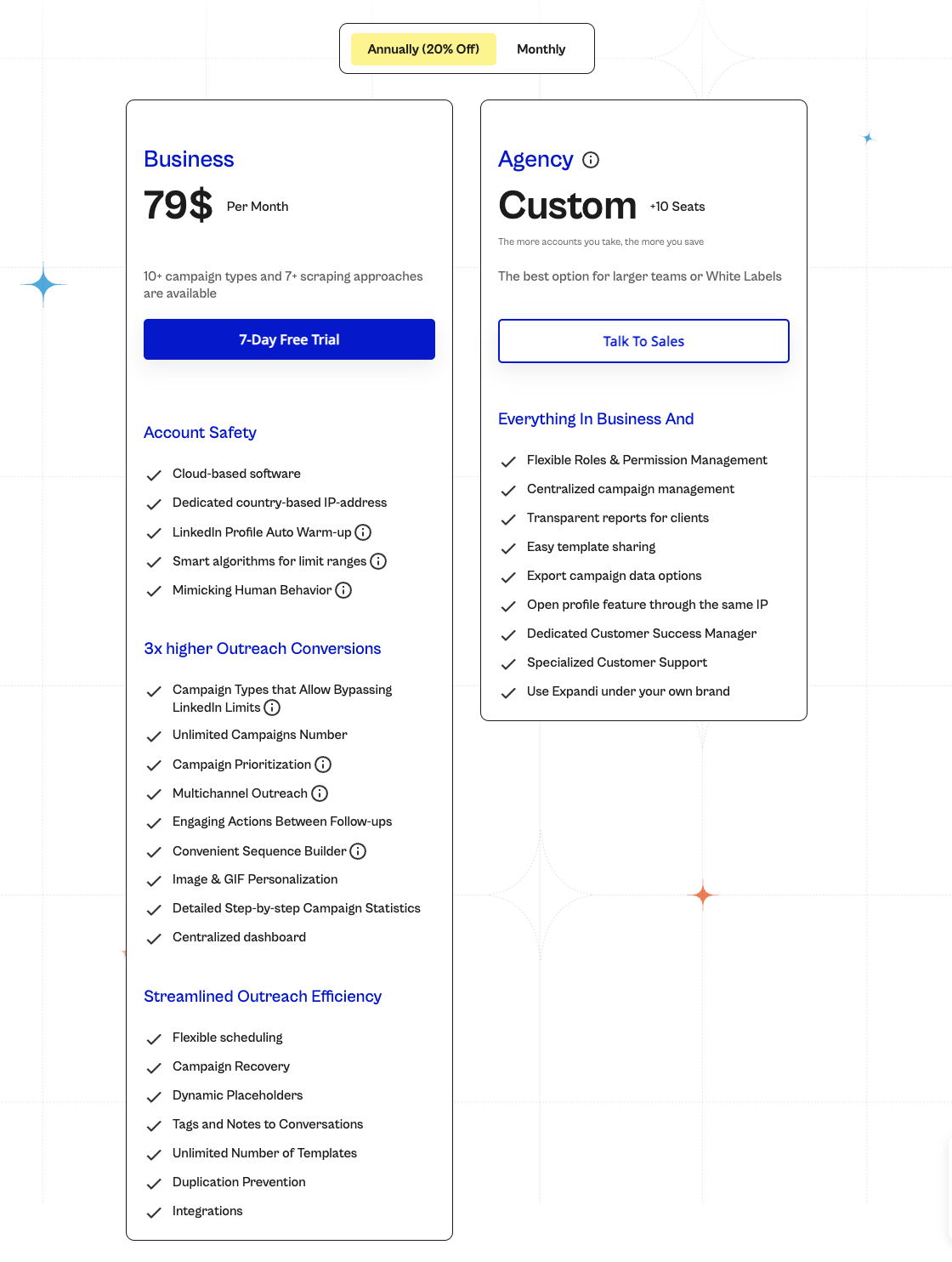Switch billing to Monthly

tap(541, 49)
